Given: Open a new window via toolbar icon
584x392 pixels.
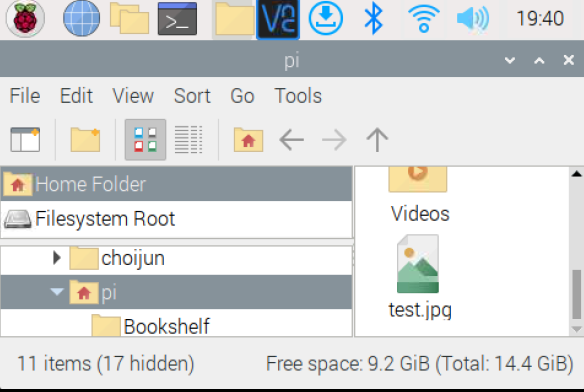Looking at the screenshot, I should tap(25, 140).
